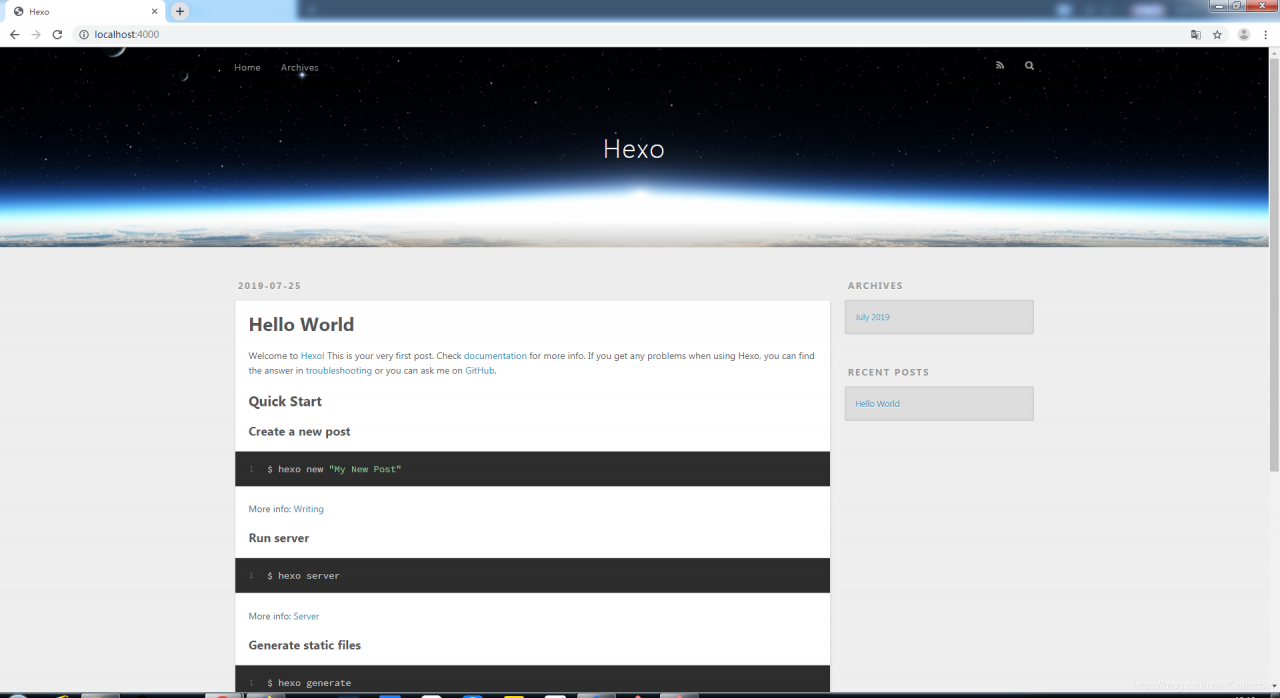Viewport: 1280px width, 698px height.
Task: Close the Hexo tab
Action: point(154,11)
